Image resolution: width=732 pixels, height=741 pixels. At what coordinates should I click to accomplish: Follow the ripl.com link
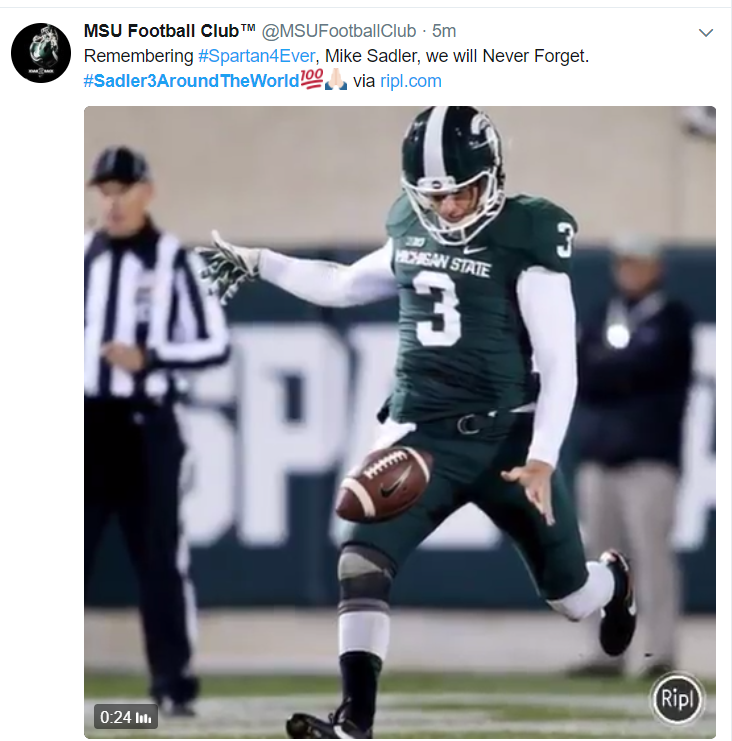pyautogui.click(x=411, y=81)
